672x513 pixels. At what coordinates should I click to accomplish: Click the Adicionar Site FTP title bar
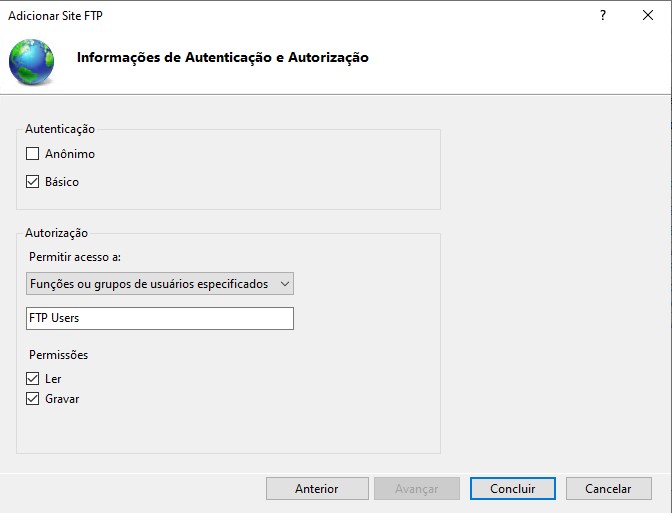300,15
